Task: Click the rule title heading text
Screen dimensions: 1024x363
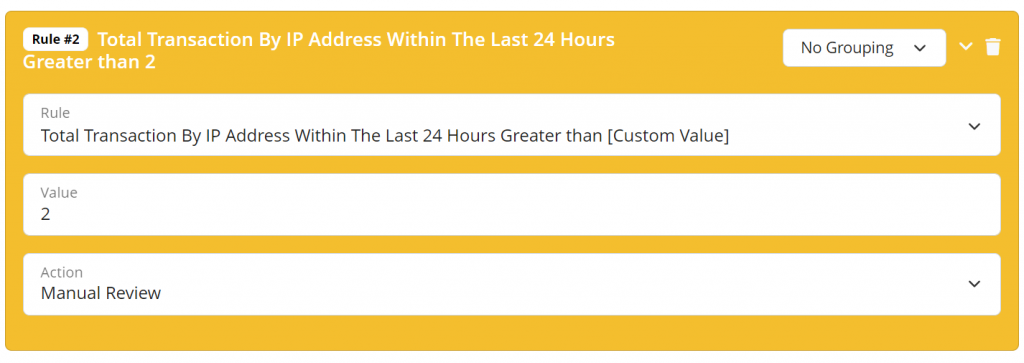Action: click(x=319, y=51)
